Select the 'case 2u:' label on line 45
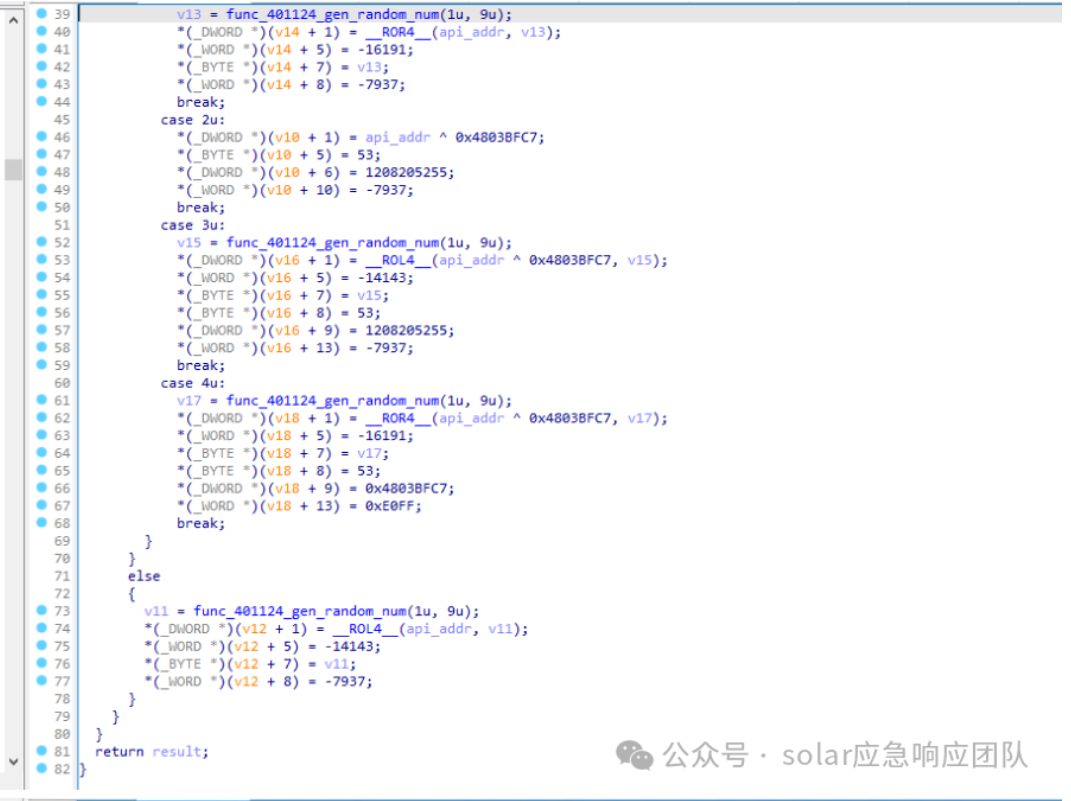 pyautogui.click(x=194, y=120)
